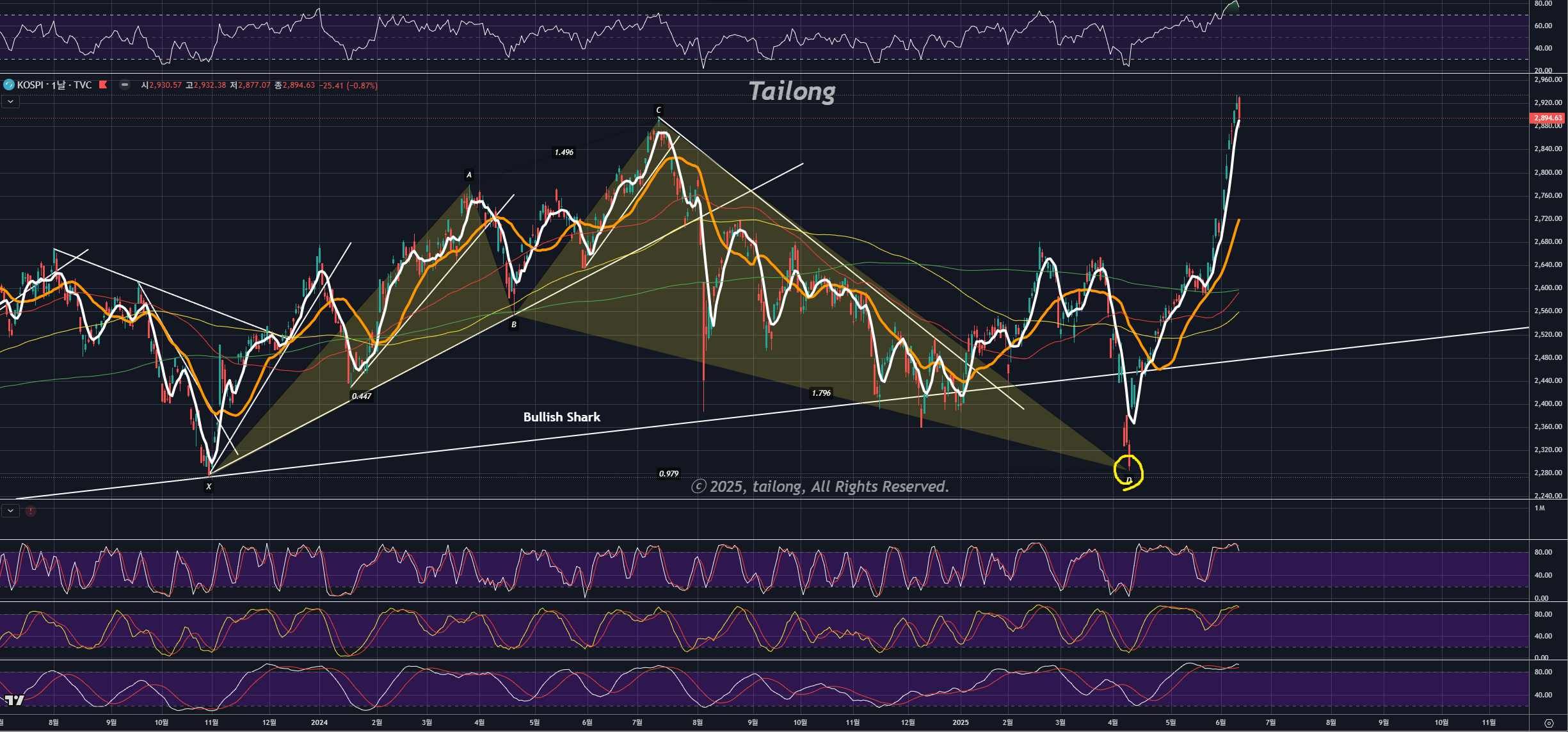Click the KOSPI · 1날 · TVC symbol title
The height and width of the screenshot is (732, 1568).
pyautogui.click(x=54, y=85)
